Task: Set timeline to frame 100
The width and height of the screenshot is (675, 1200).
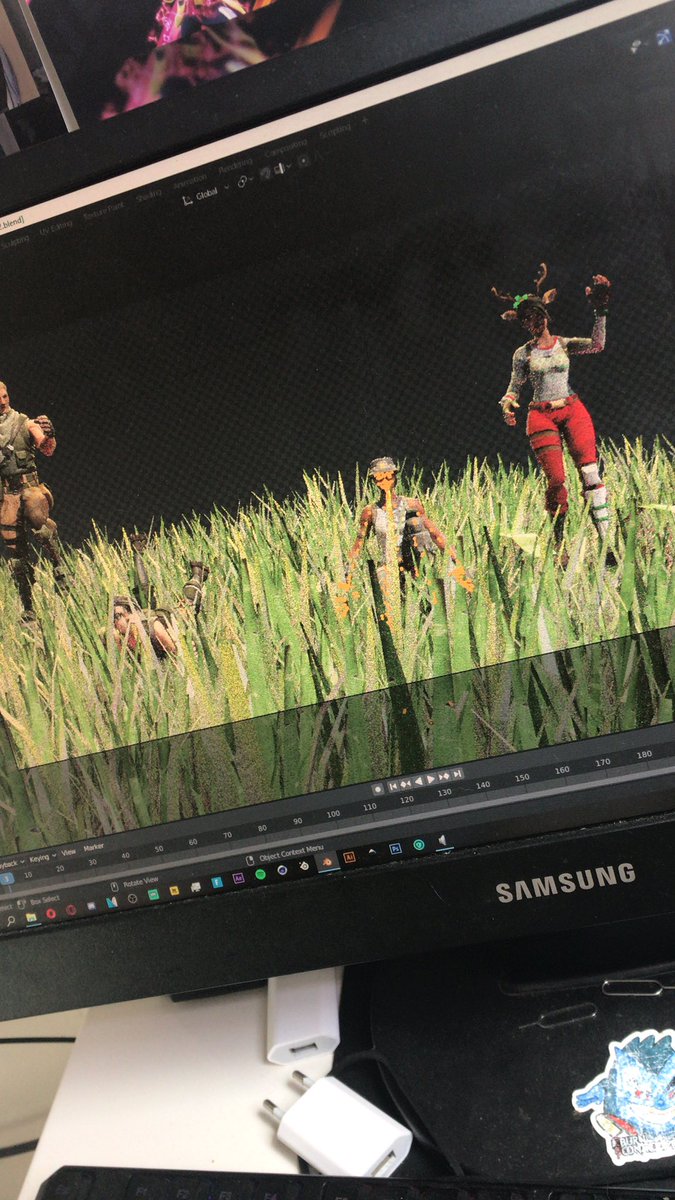Action: point(333,814)
